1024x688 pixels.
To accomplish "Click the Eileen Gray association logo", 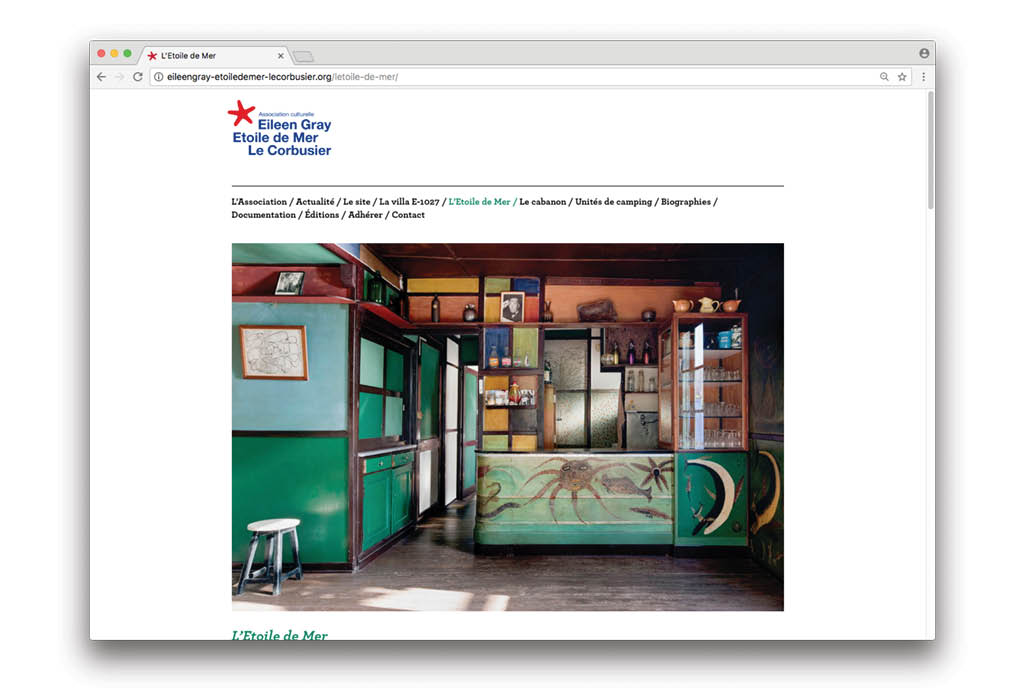I will click(x=279, y=129).
